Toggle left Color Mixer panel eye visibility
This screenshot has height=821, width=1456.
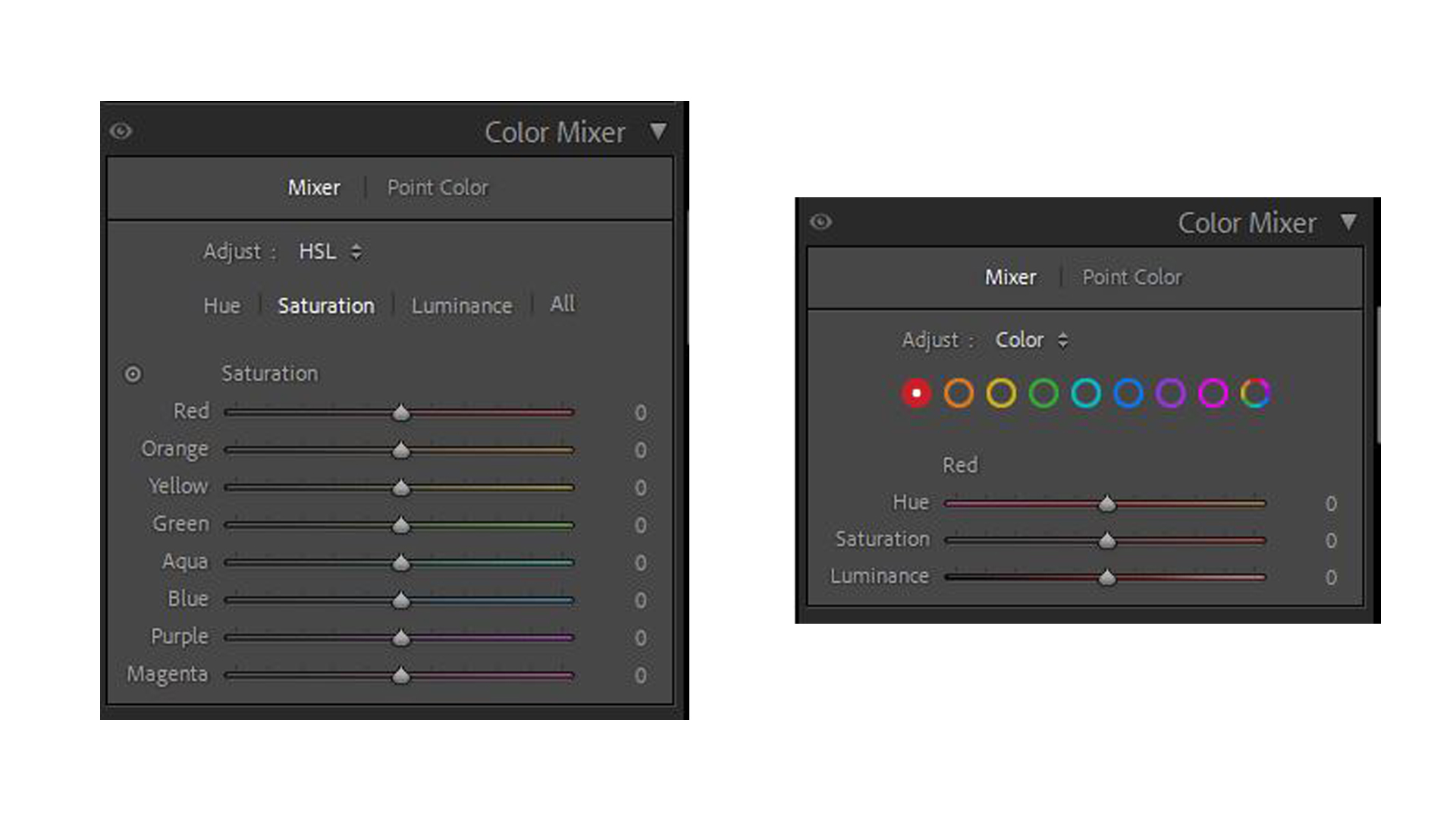point(121,131)
